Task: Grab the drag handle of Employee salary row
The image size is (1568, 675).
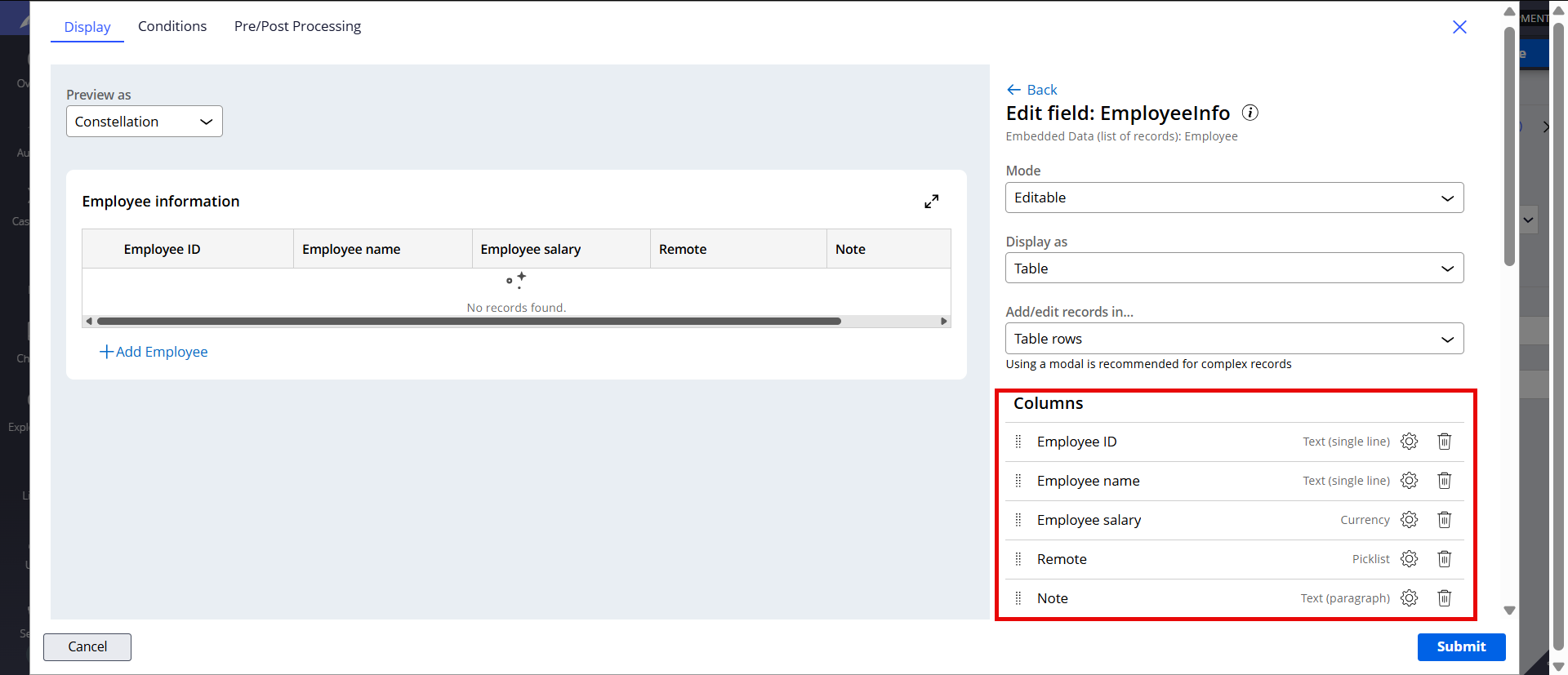Action: pyautogui.click(x=1018, y=520)
